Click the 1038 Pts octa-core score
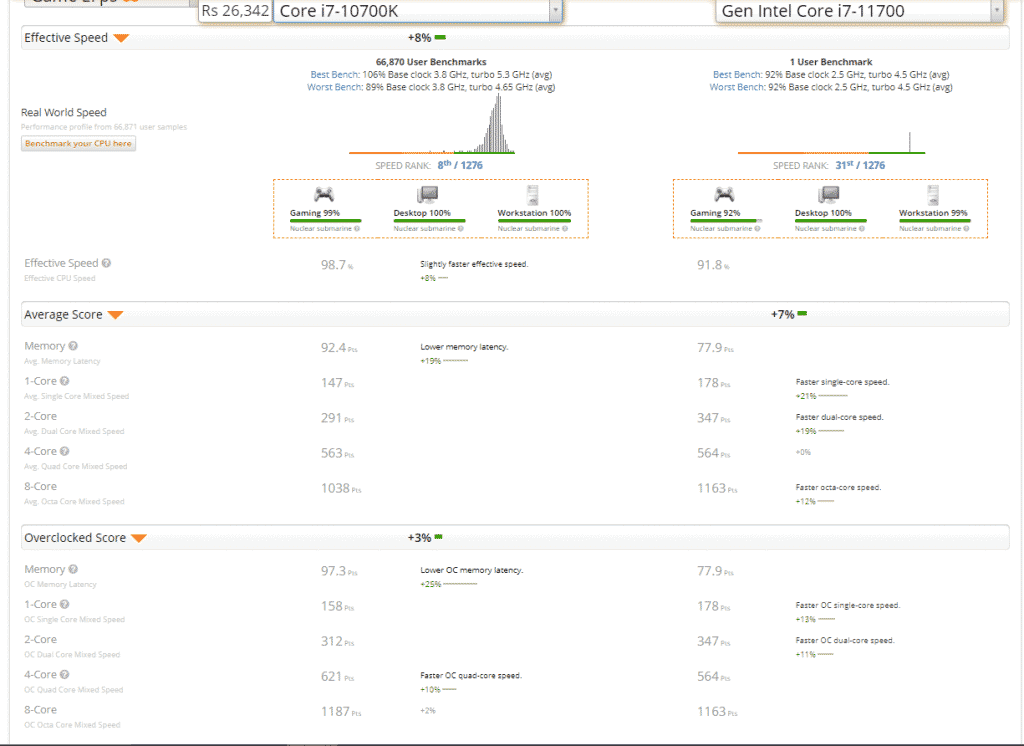 [x=341, y=489]
